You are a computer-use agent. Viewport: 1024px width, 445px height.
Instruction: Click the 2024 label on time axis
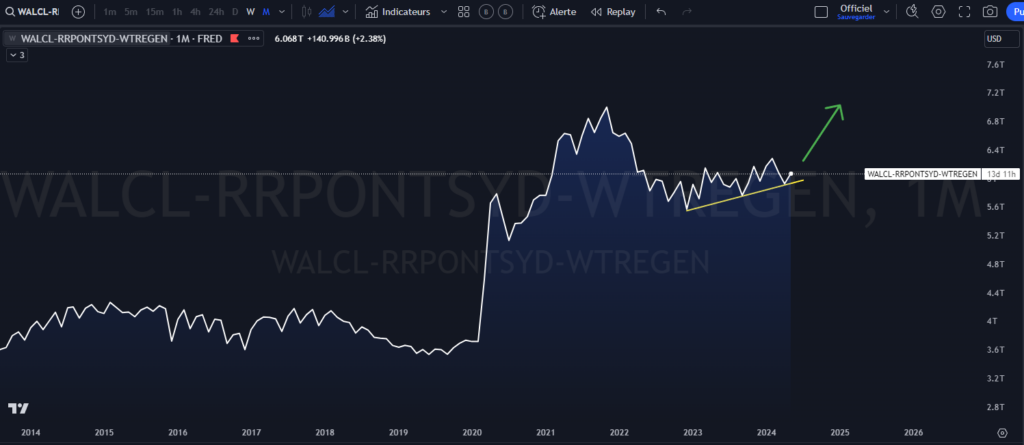click(766, 433)
